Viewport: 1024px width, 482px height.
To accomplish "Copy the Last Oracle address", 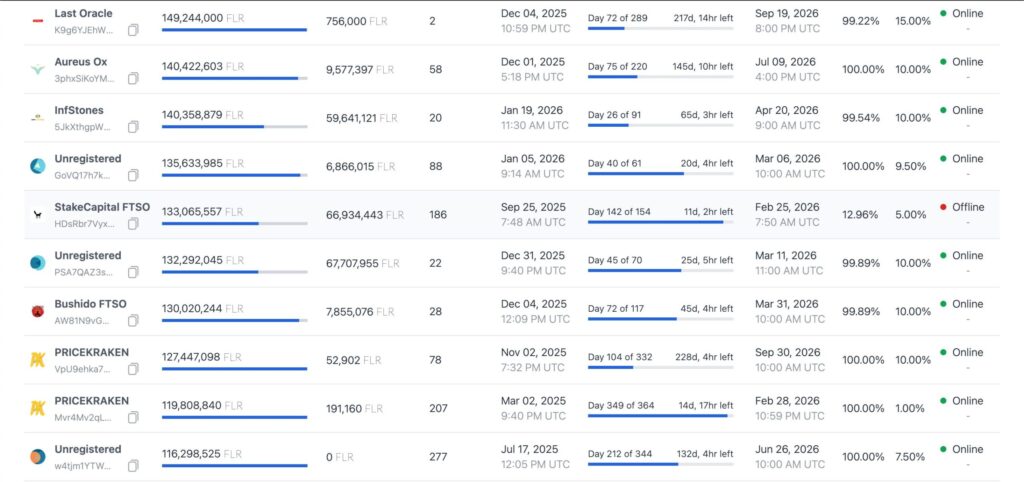I will click(x=133, y=30).
